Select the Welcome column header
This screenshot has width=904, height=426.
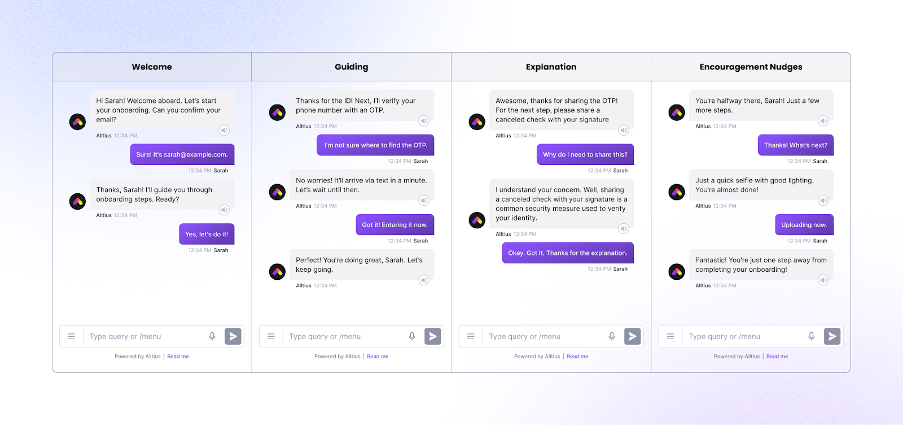pos(152,67)
